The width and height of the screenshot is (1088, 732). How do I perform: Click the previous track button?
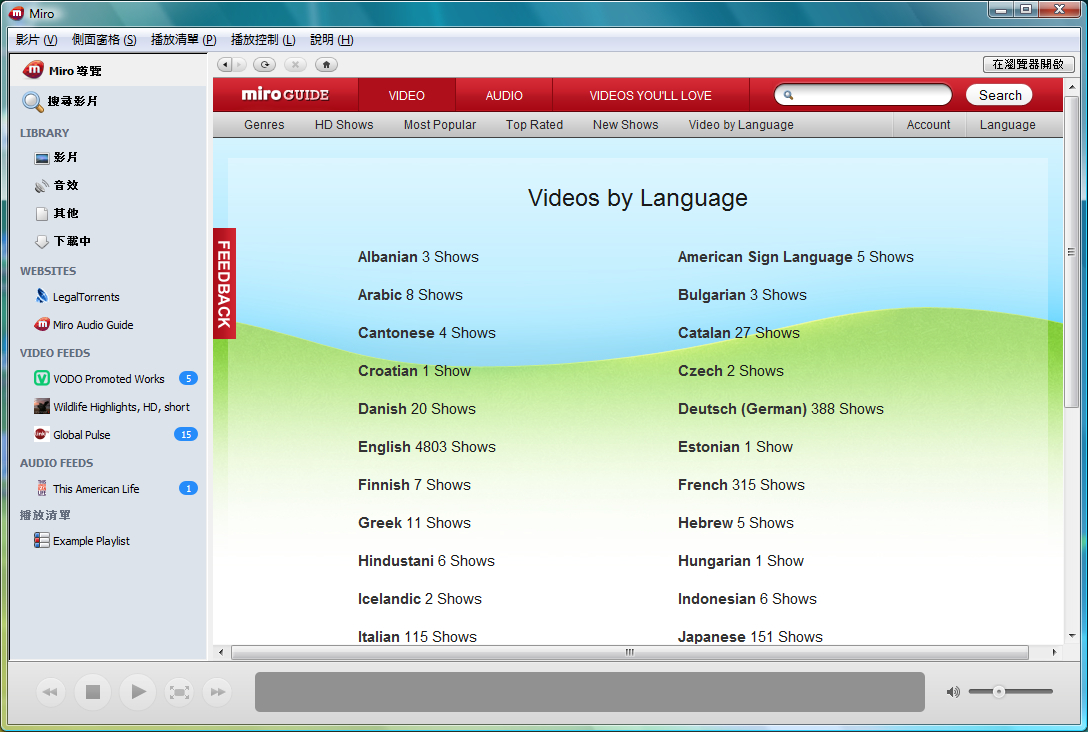[51, 692]
